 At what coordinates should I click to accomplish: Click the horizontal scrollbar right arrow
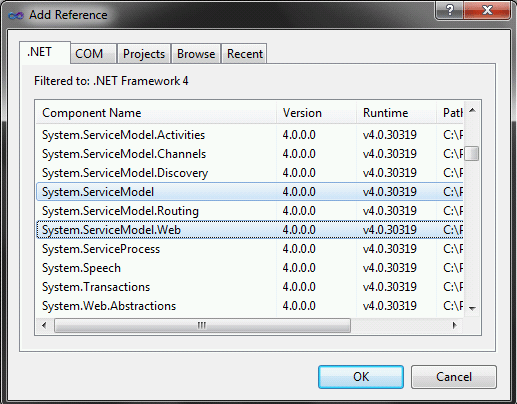point(454,325)
